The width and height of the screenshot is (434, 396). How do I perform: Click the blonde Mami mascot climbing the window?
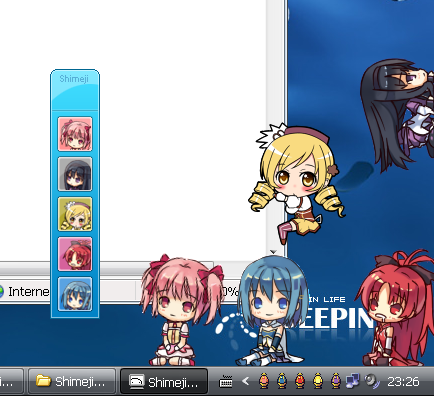297,182
